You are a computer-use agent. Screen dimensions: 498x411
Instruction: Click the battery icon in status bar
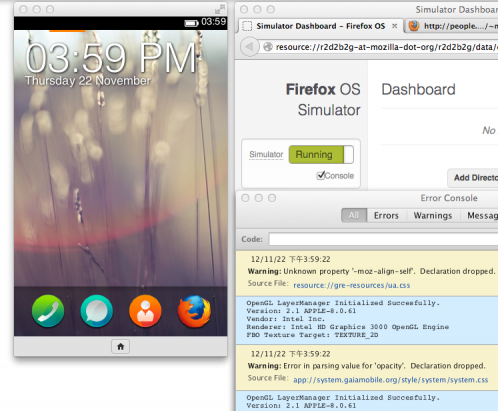pos(191,23)
